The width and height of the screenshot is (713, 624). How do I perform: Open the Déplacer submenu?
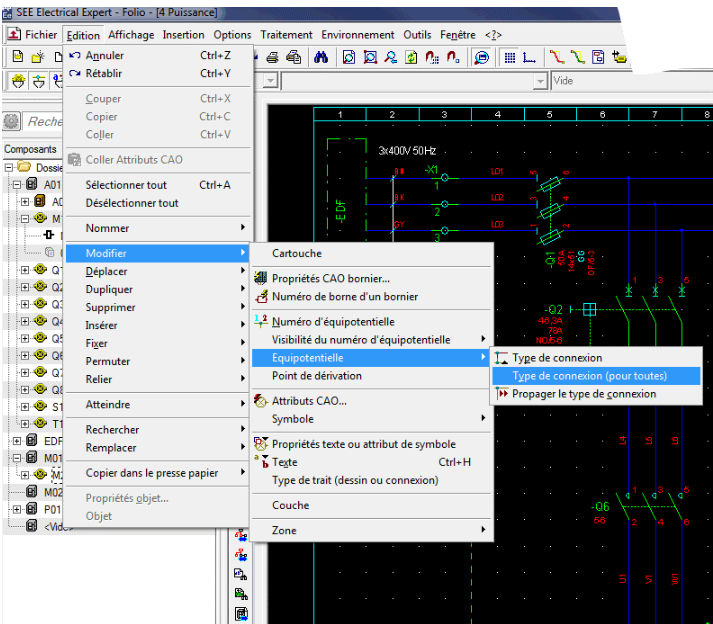[158, 271]
